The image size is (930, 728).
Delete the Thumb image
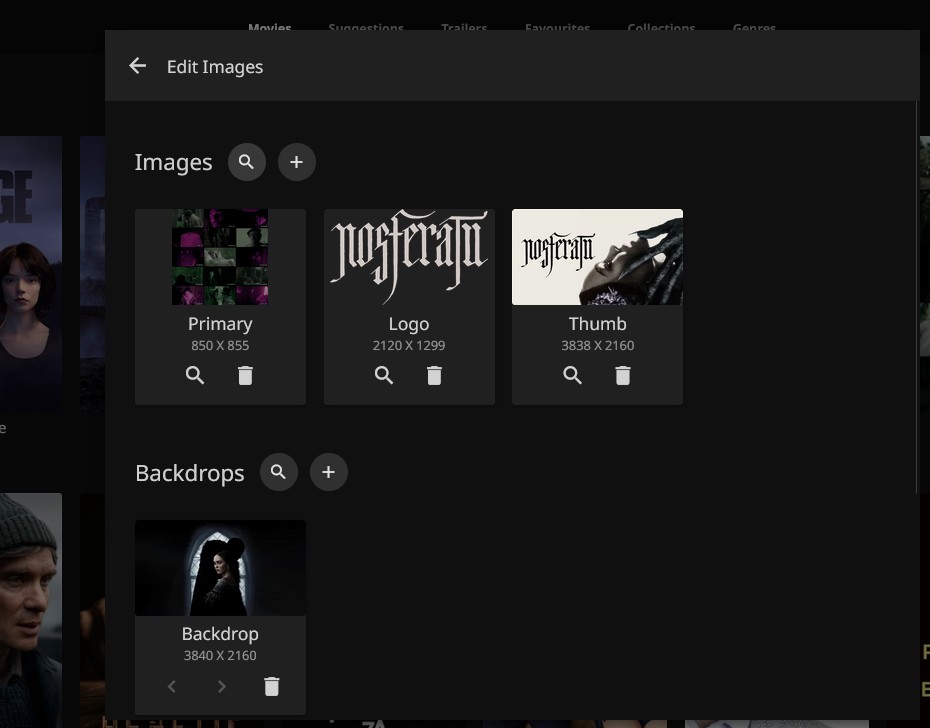(622, 376)
